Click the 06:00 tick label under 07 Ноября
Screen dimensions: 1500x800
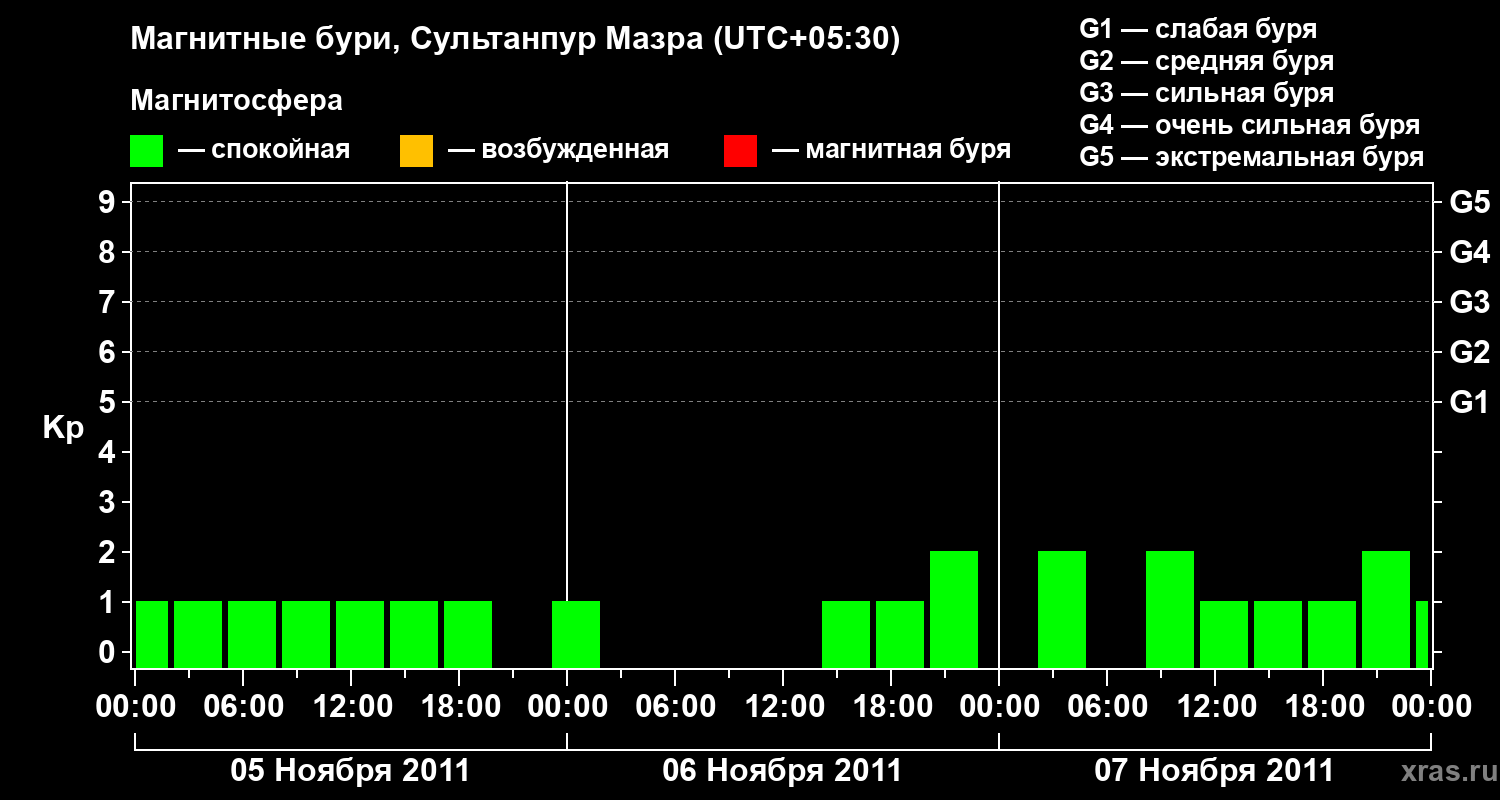[1107, 706]
